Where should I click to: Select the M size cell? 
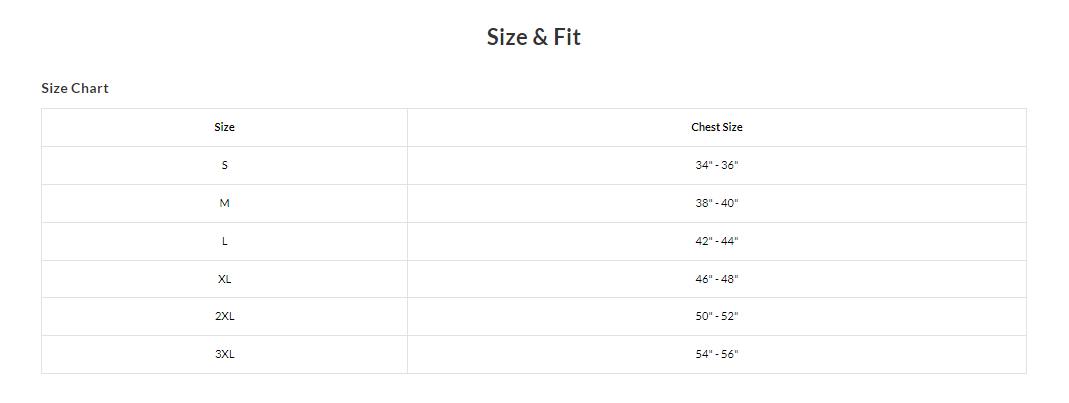click(x=224, y=203)
